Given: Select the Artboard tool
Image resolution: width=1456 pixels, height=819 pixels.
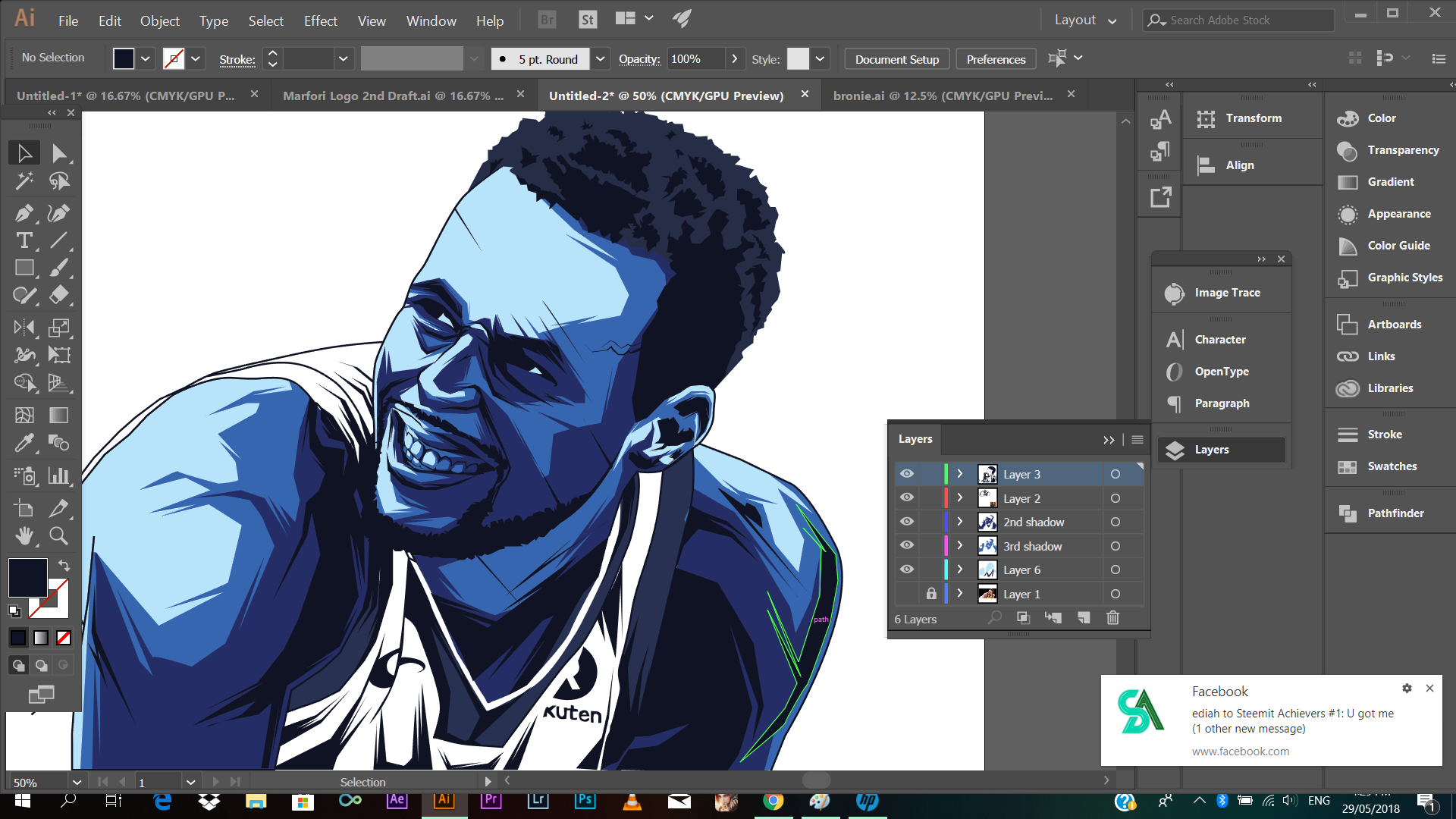Looking at the screenshot, I should pos(24,508).
